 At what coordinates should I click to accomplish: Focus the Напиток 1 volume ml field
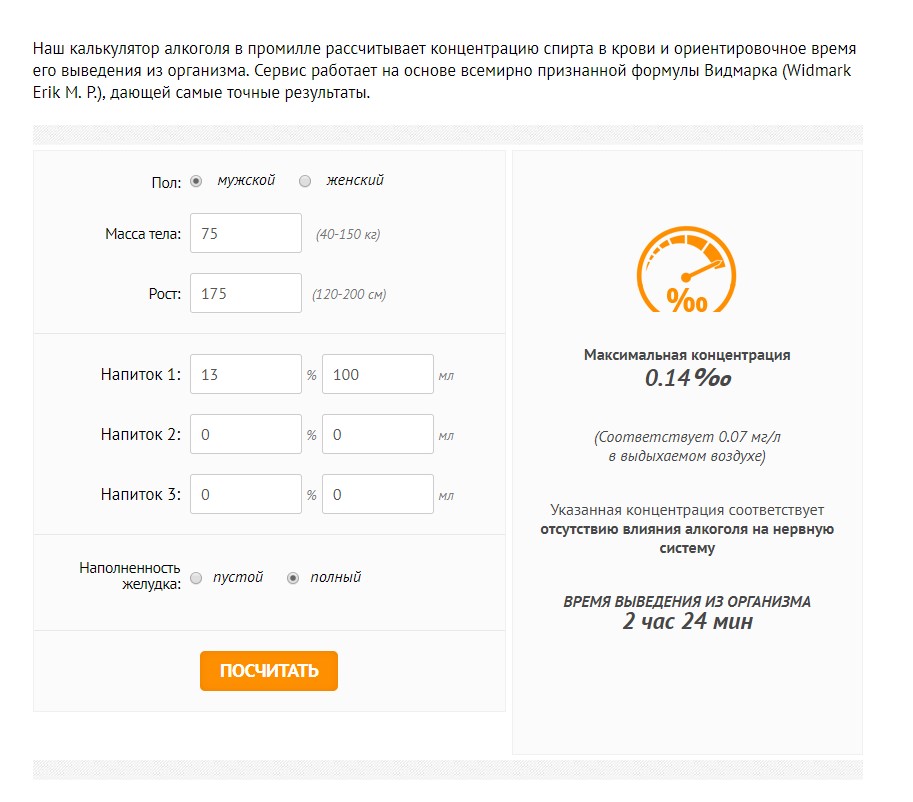coord(378,374)
